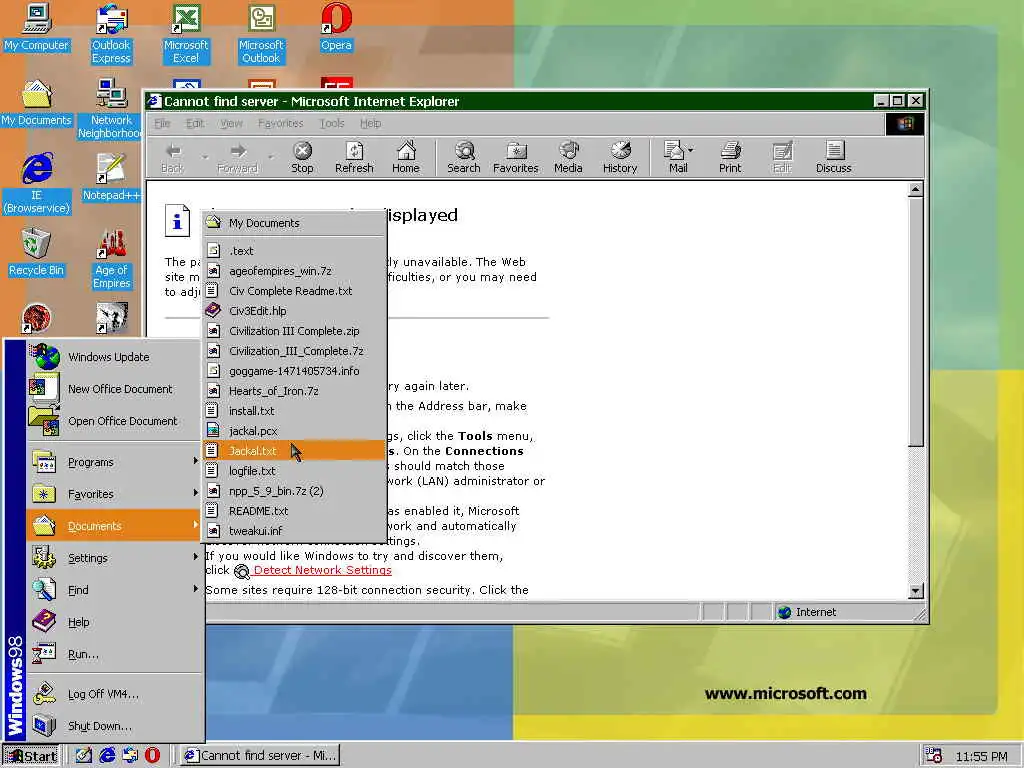
Task: Open ageofempires_win.7z from recent documents
Action: click(x=294, y=270)
